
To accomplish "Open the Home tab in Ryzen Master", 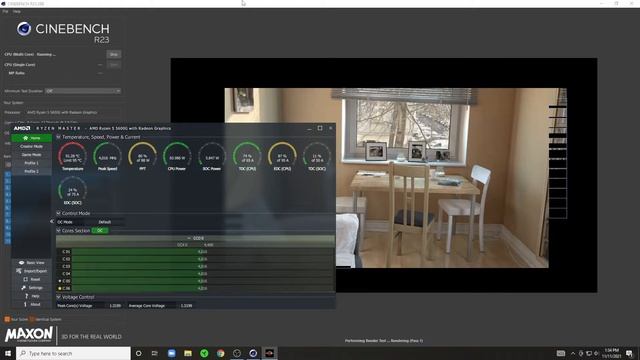I will (x=31, y=138).
